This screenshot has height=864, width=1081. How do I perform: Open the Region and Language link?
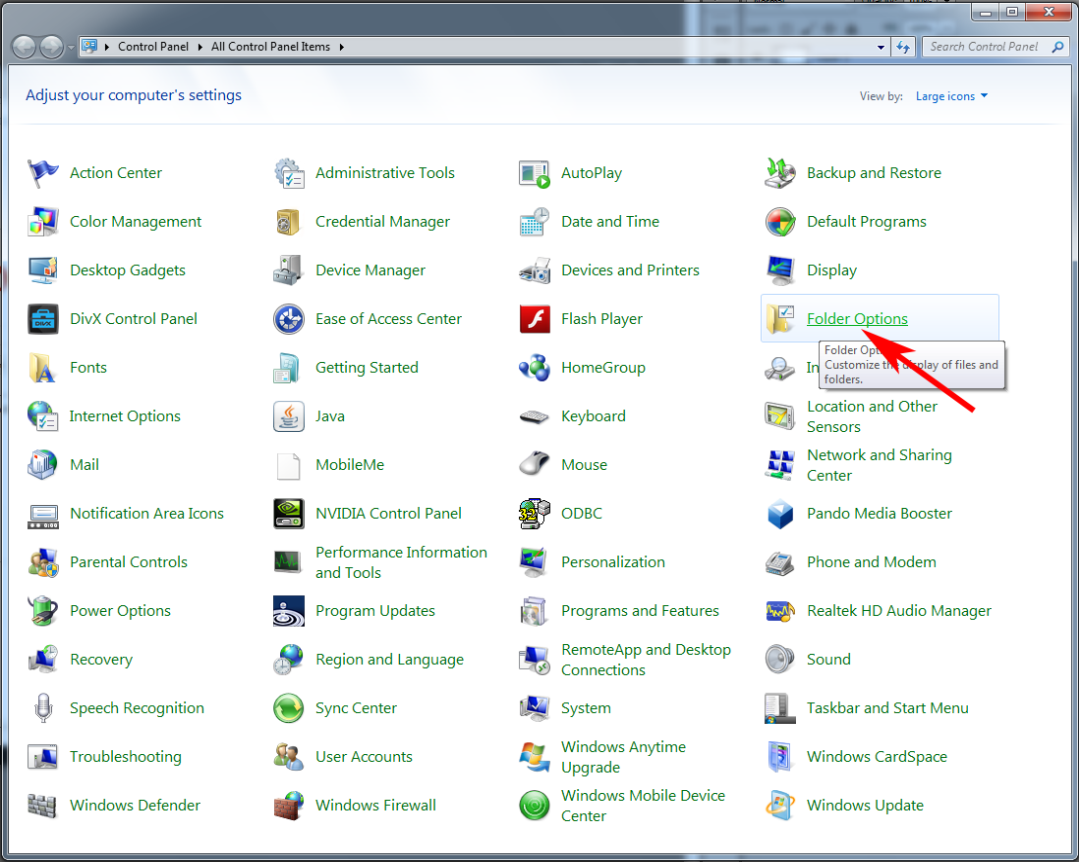point(390,660)
